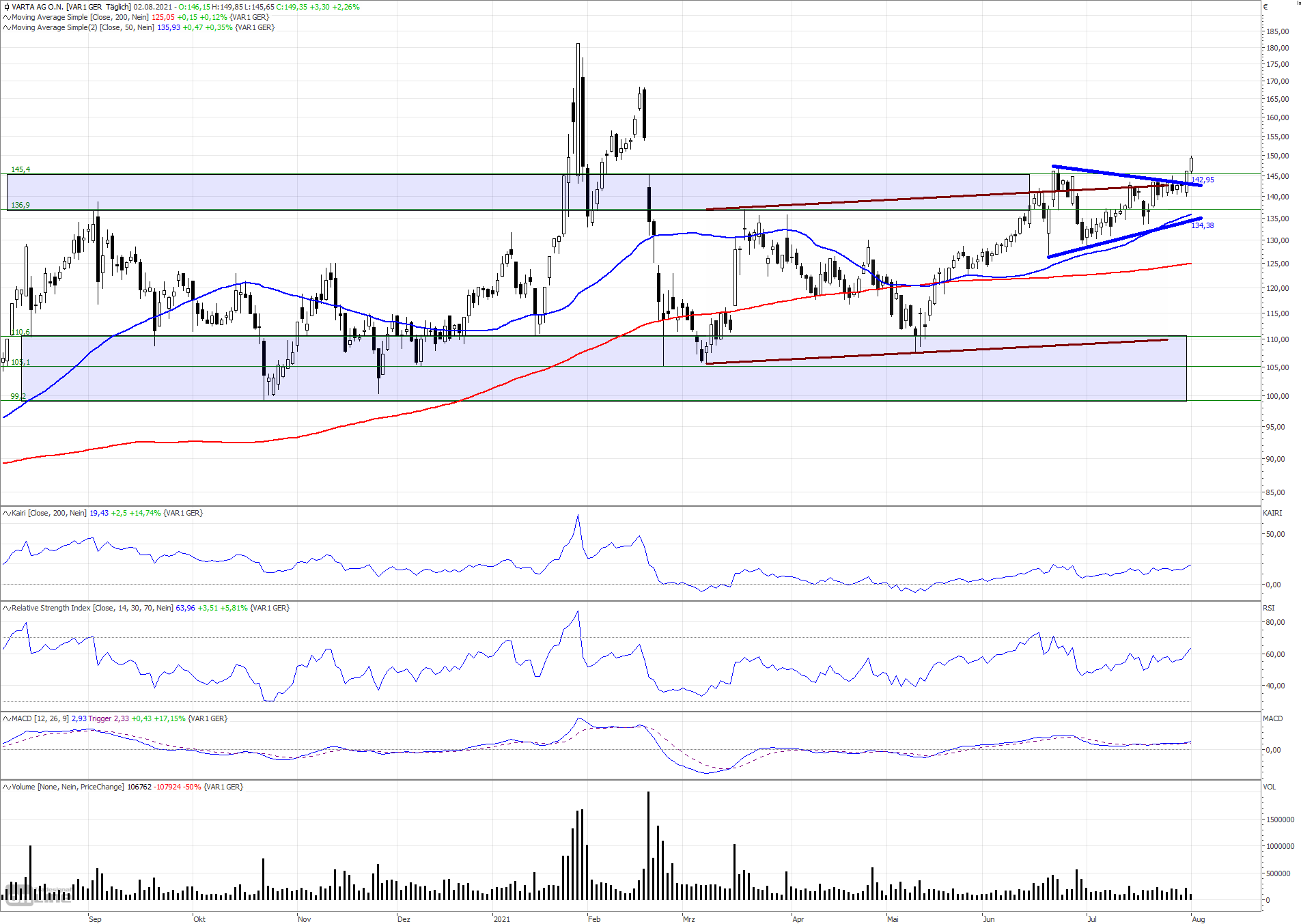Click the Okt label on the time axis
Image resolution: width=1301 pixels, height=924 pixels.
tap(199, 919)
